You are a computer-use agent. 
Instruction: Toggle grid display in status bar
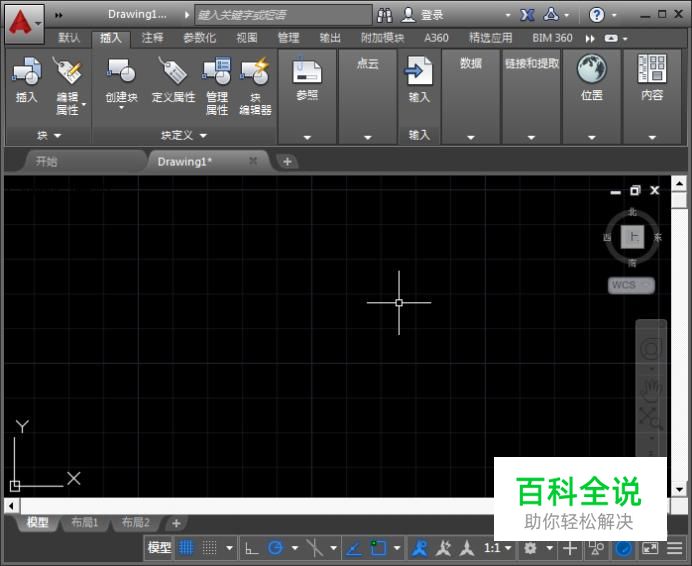[x=187, y=548]
